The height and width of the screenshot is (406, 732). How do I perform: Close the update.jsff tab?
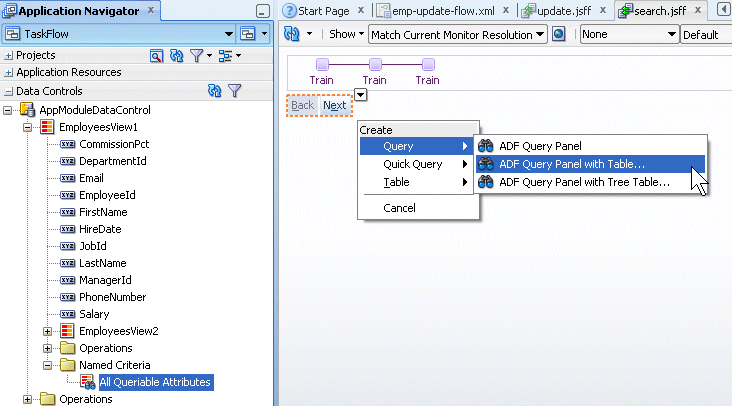(x=603, y=10)
